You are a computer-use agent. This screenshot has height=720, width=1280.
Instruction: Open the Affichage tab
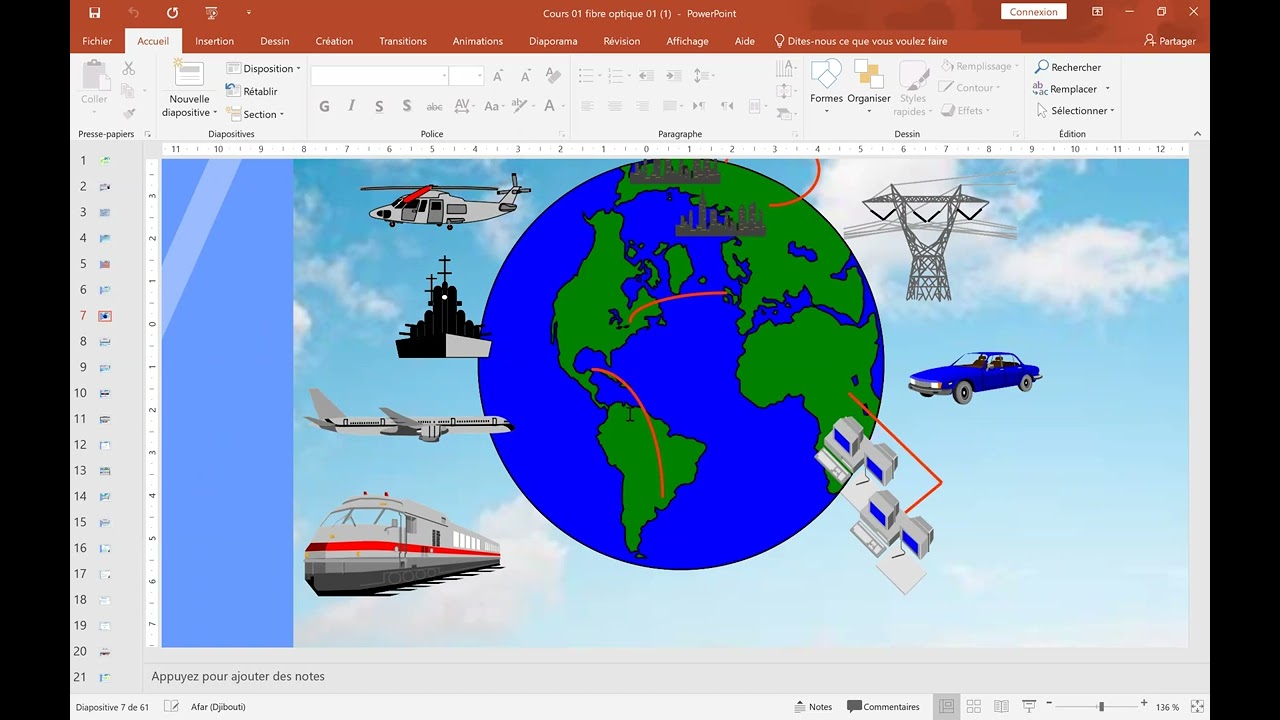(687, 41)
